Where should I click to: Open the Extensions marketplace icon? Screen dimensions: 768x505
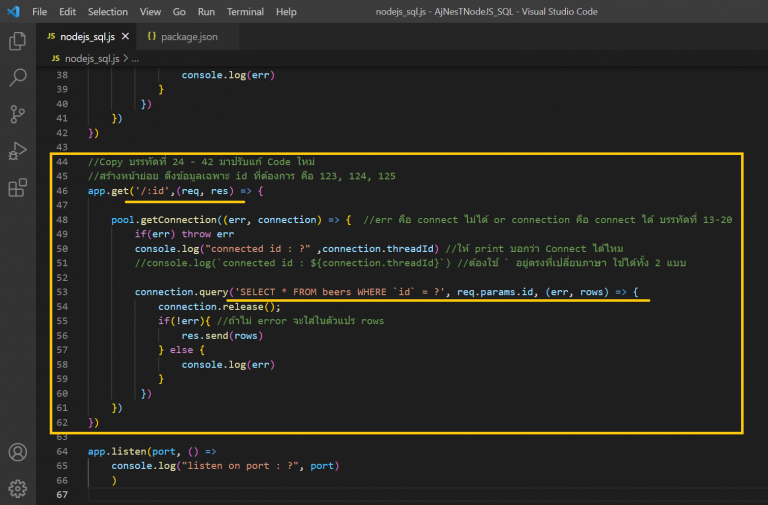click(x=17, y=188)
